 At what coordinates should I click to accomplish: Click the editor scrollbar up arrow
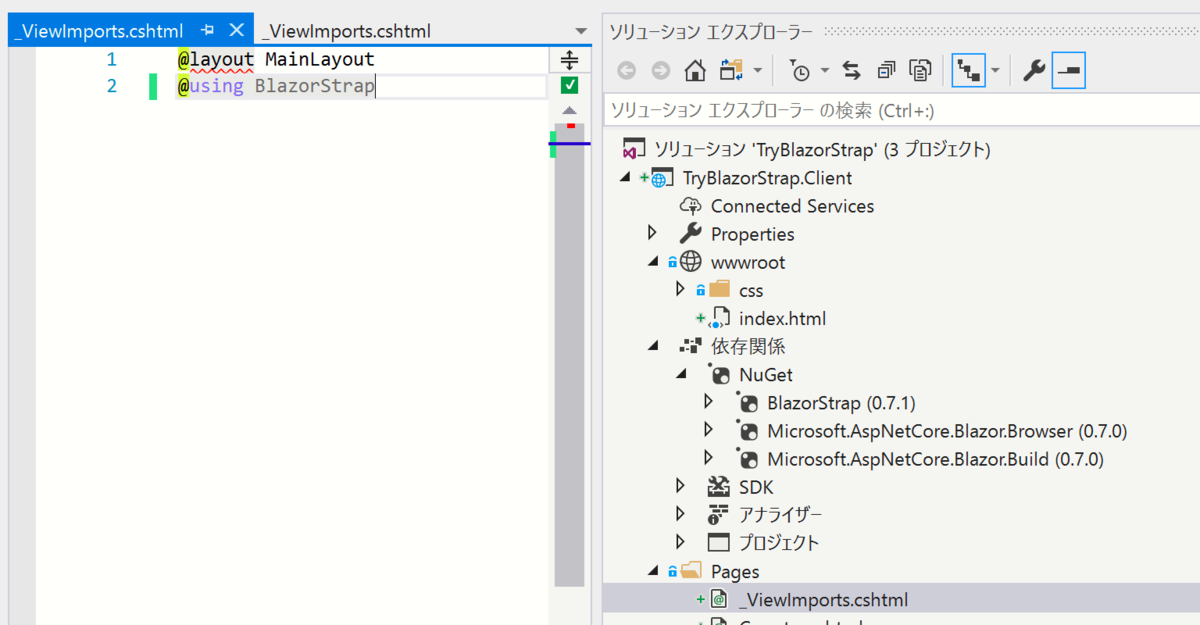click(570, 110)
